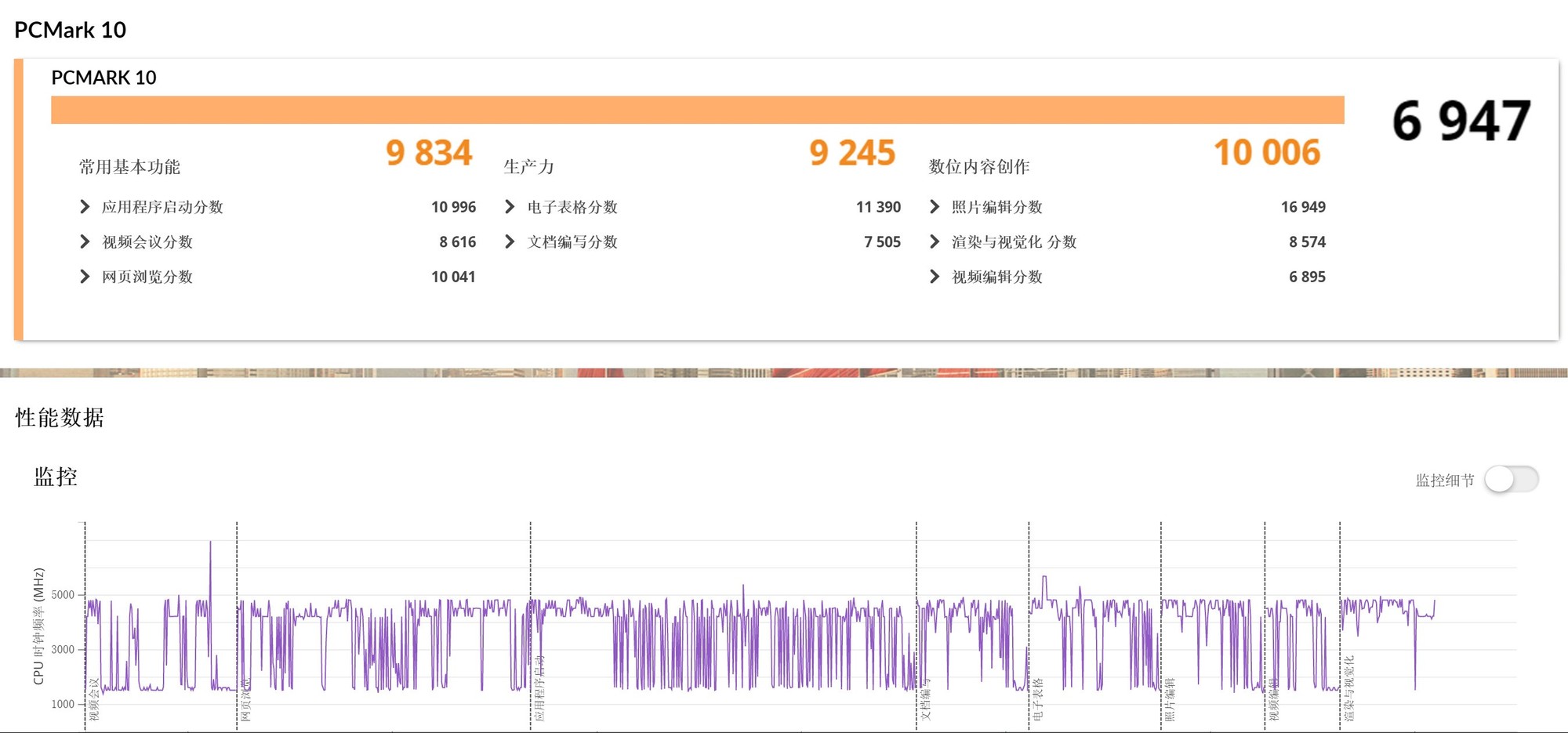
Task: Toggle the 监控细节 switch
Action: 1512,479
